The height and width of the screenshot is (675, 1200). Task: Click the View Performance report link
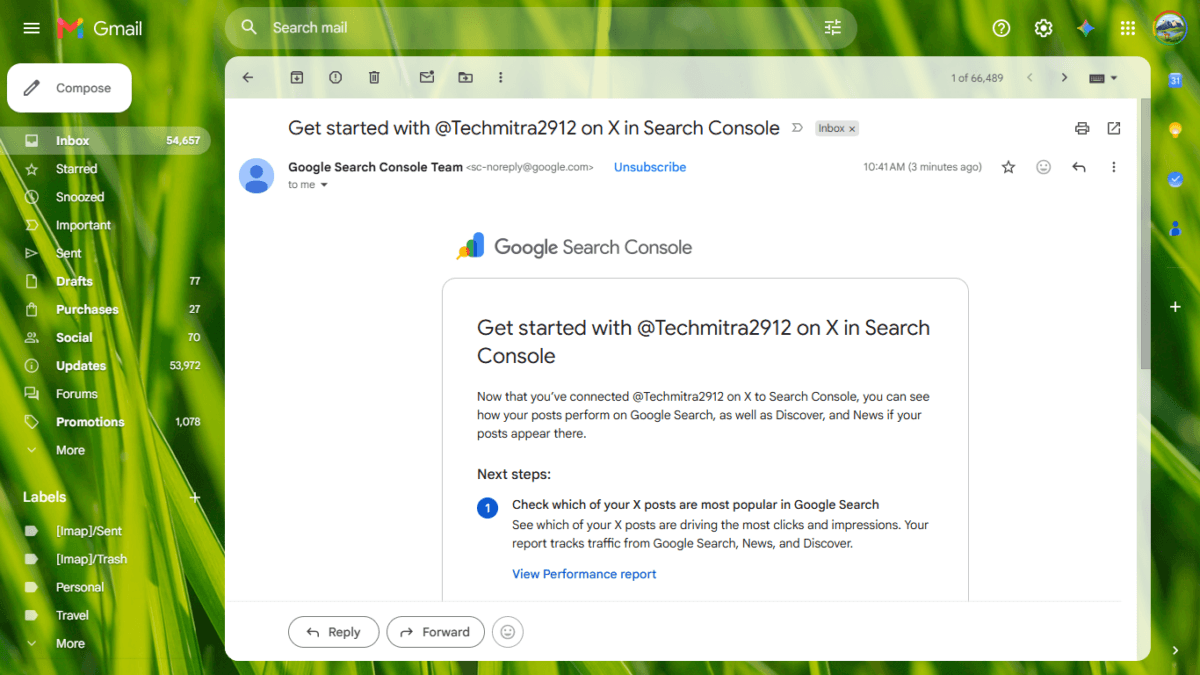(584, 574)
